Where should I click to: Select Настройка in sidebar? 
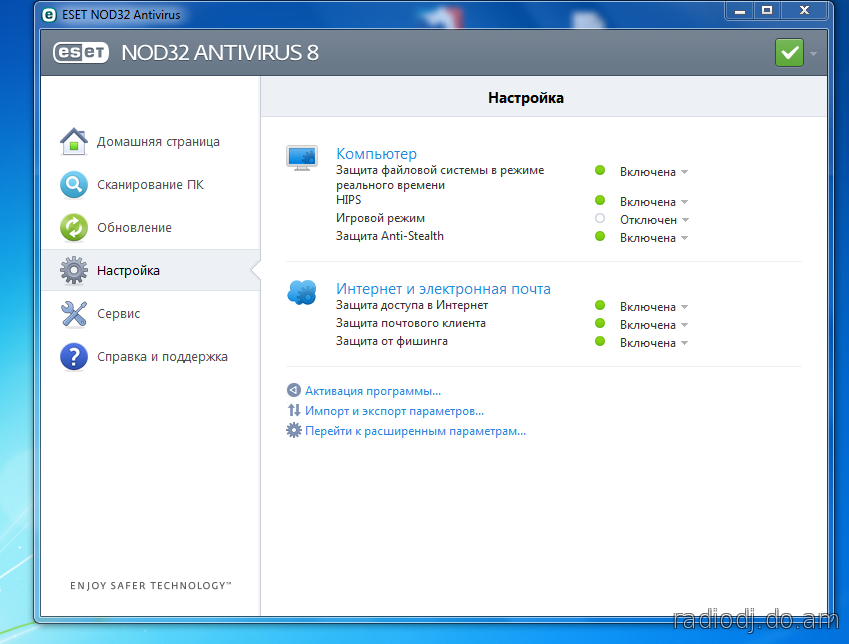click(151, 270)
